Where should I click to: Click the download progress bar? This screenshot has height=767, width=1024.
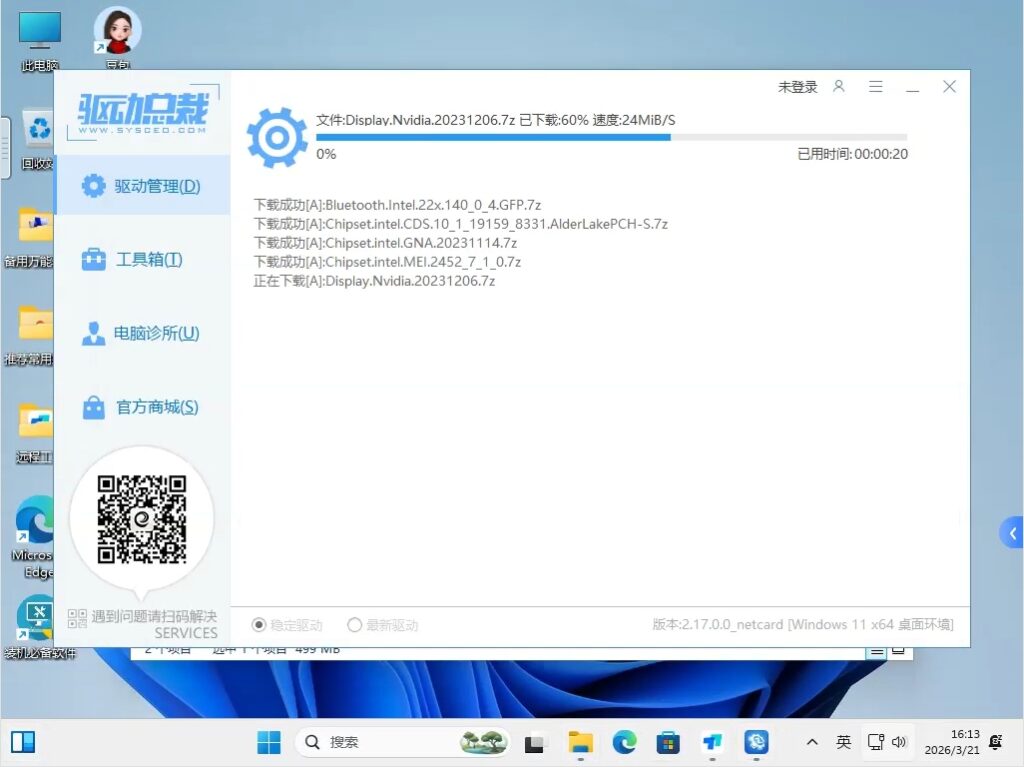pyautogui.click(x=611, y=137)
